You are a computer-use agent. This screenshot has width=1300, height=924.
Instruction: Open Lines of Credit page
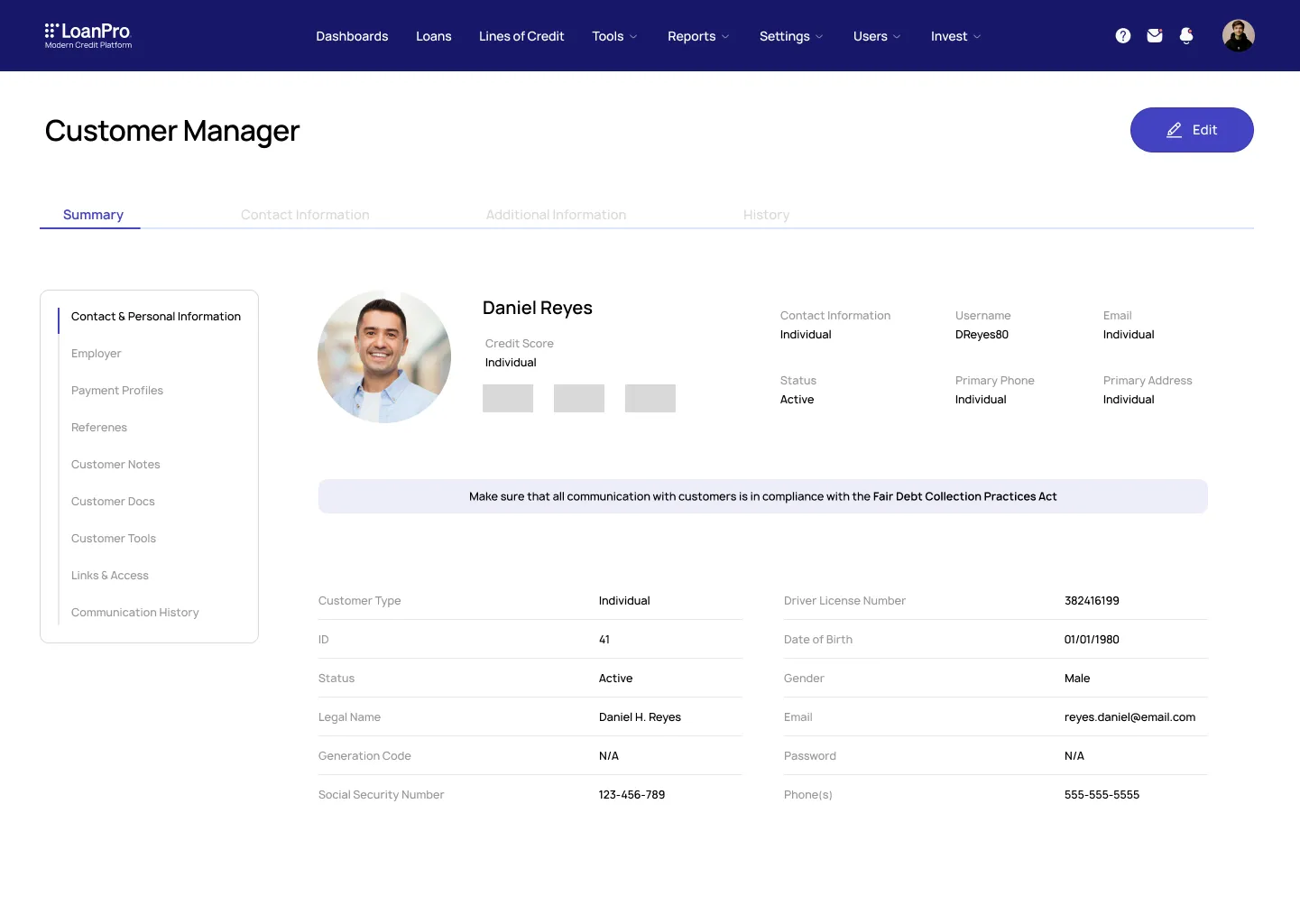coord(521,36)
